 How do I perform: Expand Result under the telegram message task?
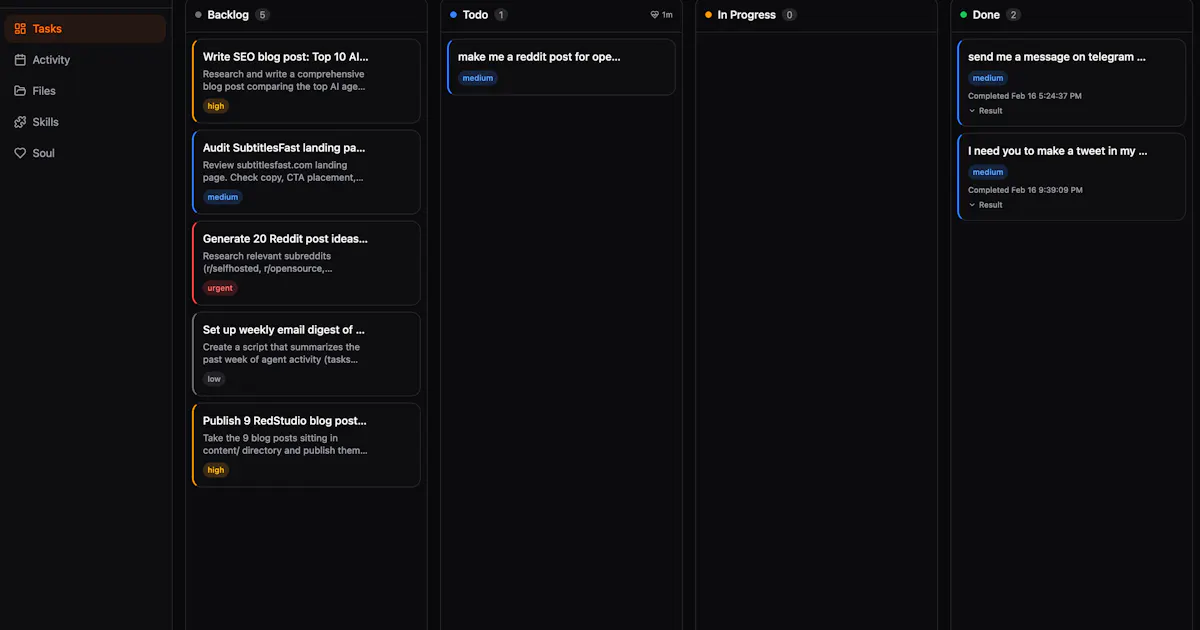(x=986, y=111)
